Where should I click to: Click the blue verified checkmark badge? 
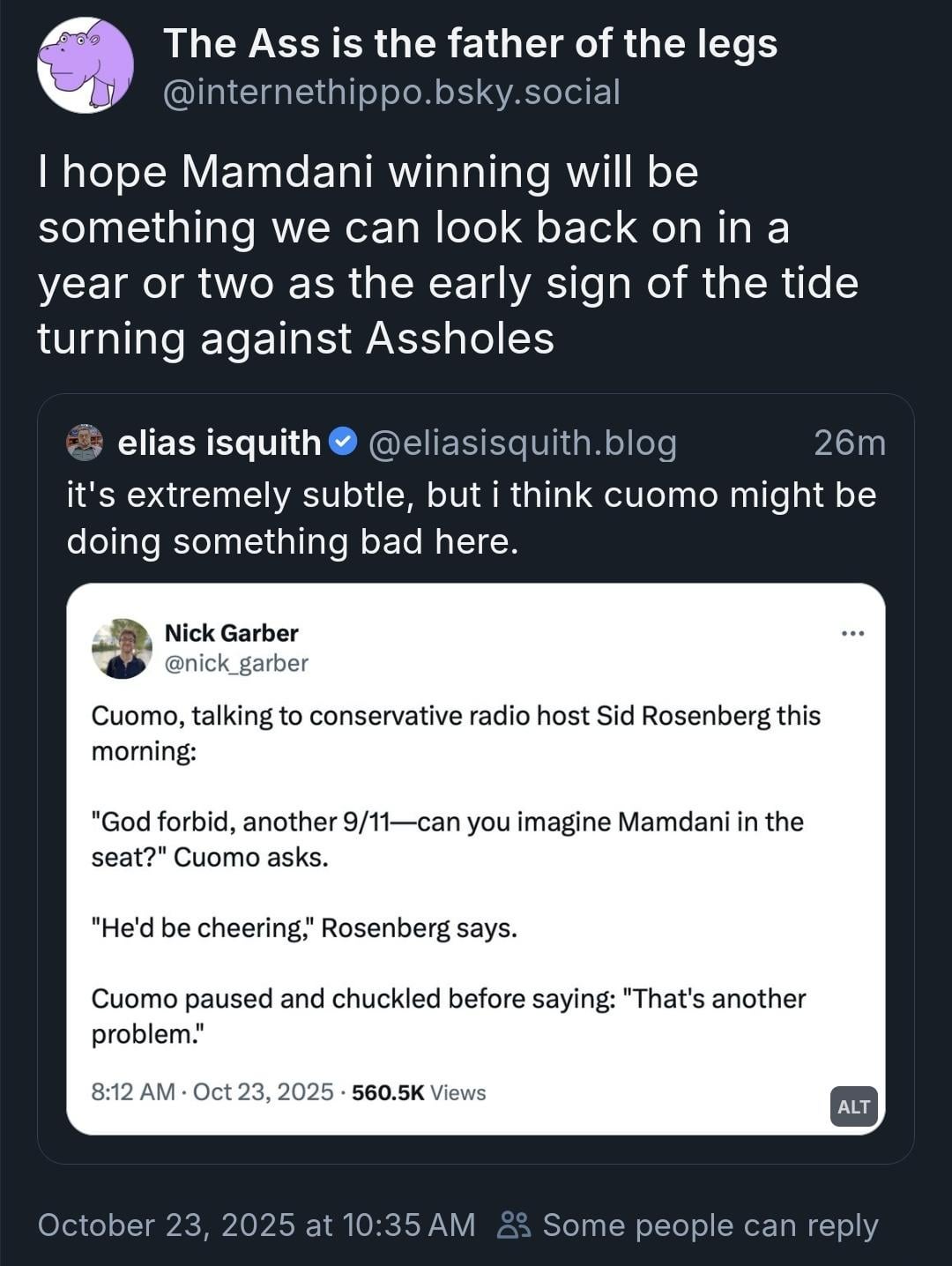[343, 441]
